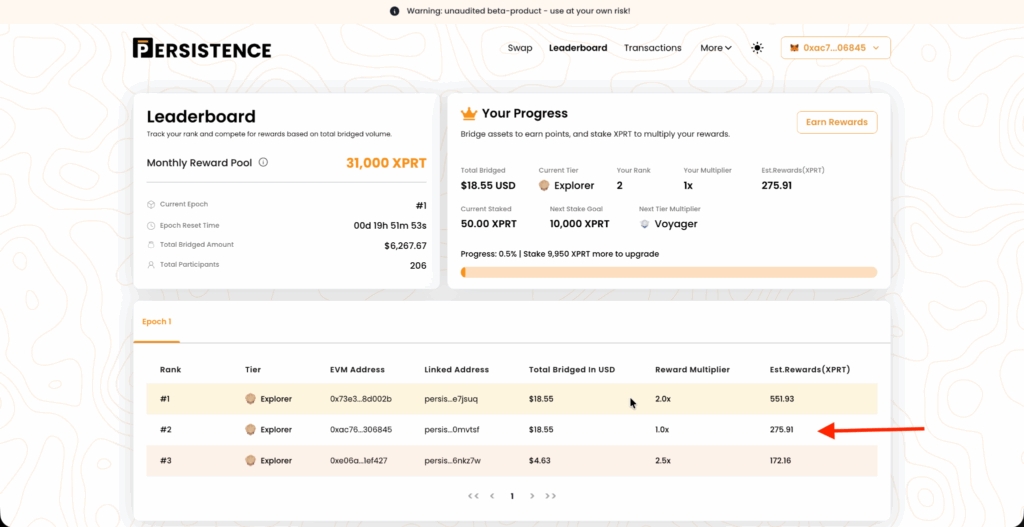Click the Leaderboard nav link
Image resolution: width=1024 pixels, height=527 pixels.
578,48
